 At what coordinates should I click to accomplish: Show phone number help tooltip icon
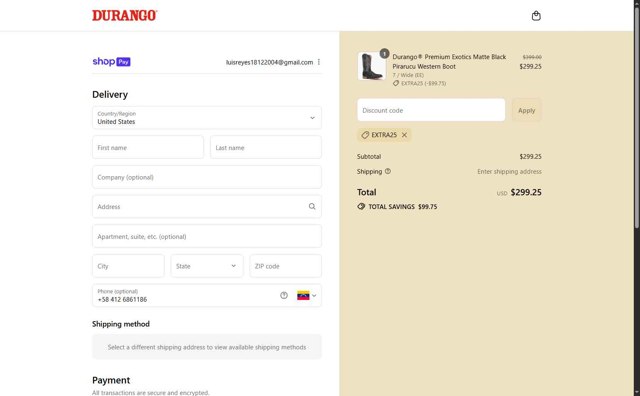click(x=284, y=296)
